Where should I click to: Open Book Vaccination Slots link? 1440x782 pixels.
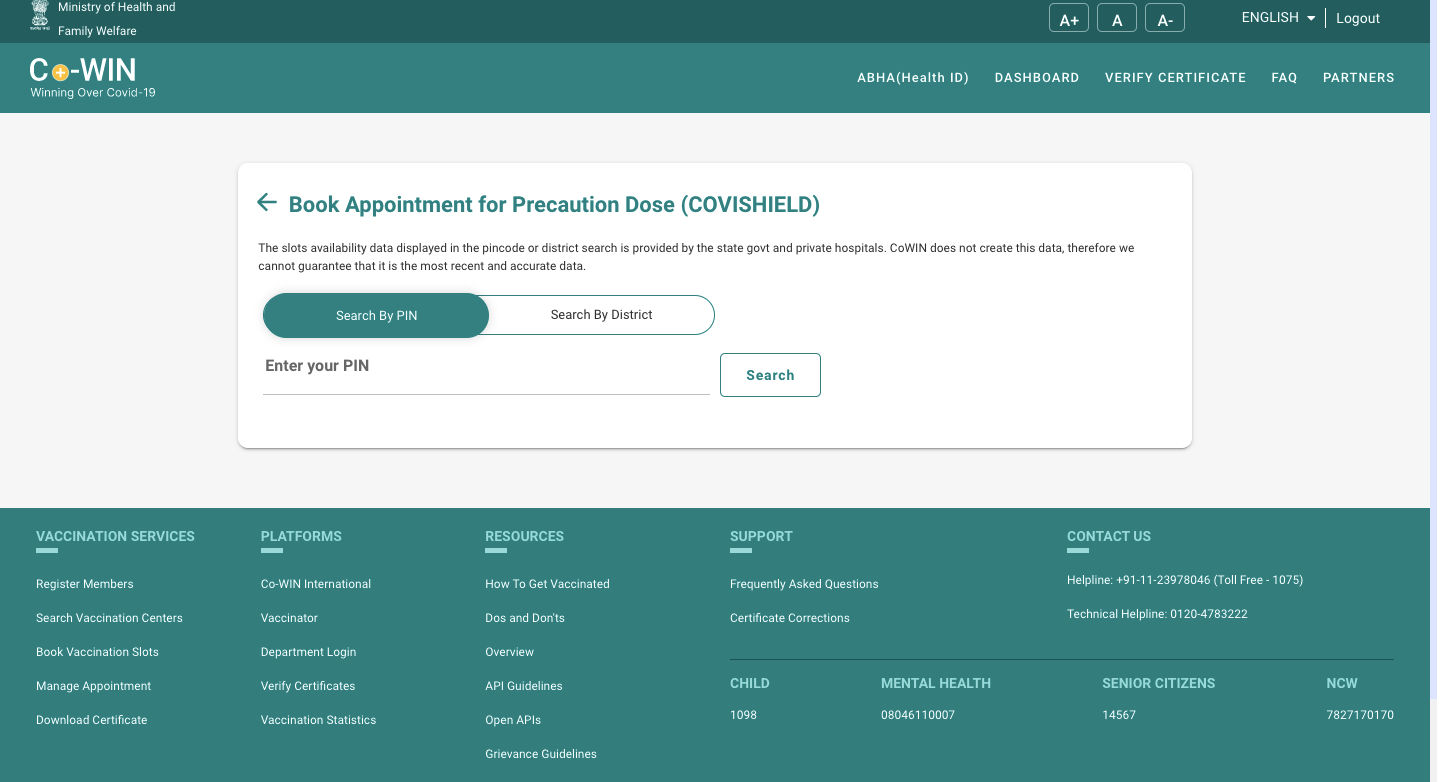pyautogui.click(x=97, y=652)
